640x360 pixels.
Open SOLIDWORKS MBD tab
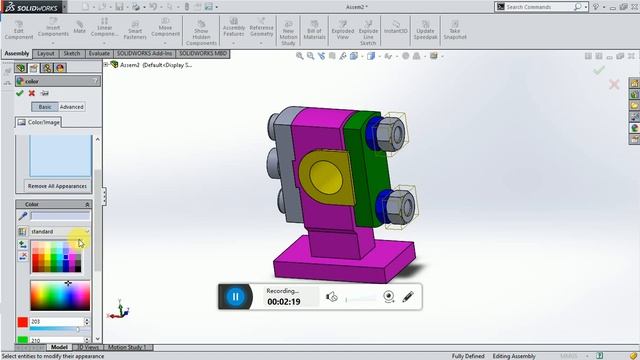[x=203, y=53]
